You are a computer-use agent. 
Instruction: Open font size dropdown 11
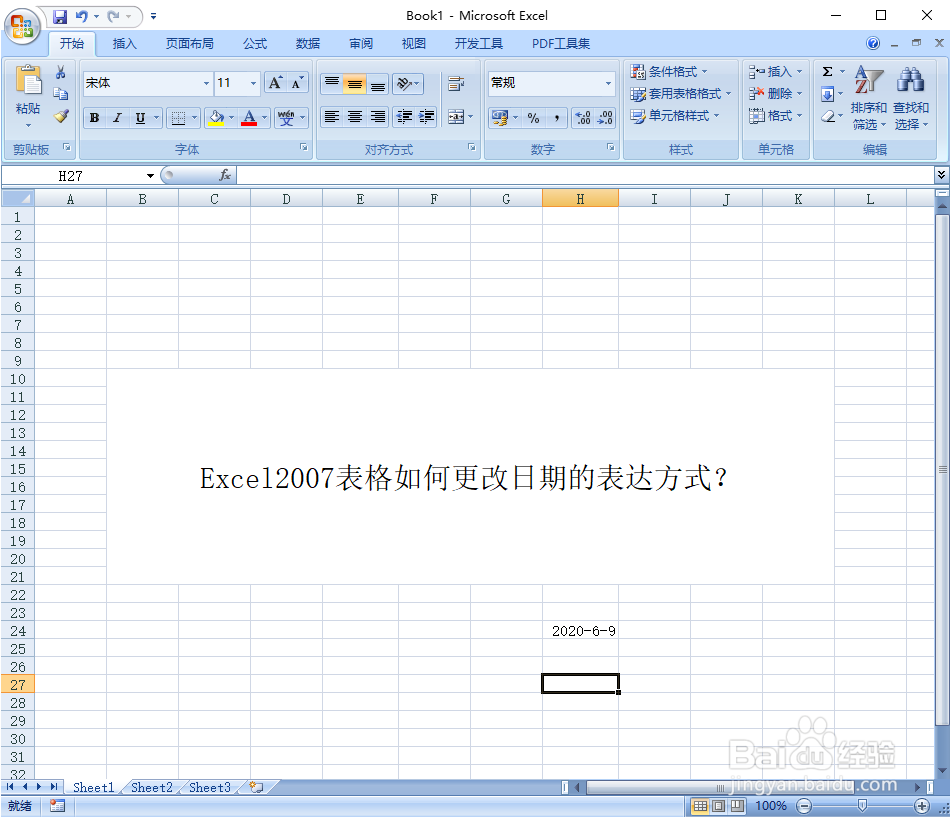pyautogui.click(x=253, y=83)
